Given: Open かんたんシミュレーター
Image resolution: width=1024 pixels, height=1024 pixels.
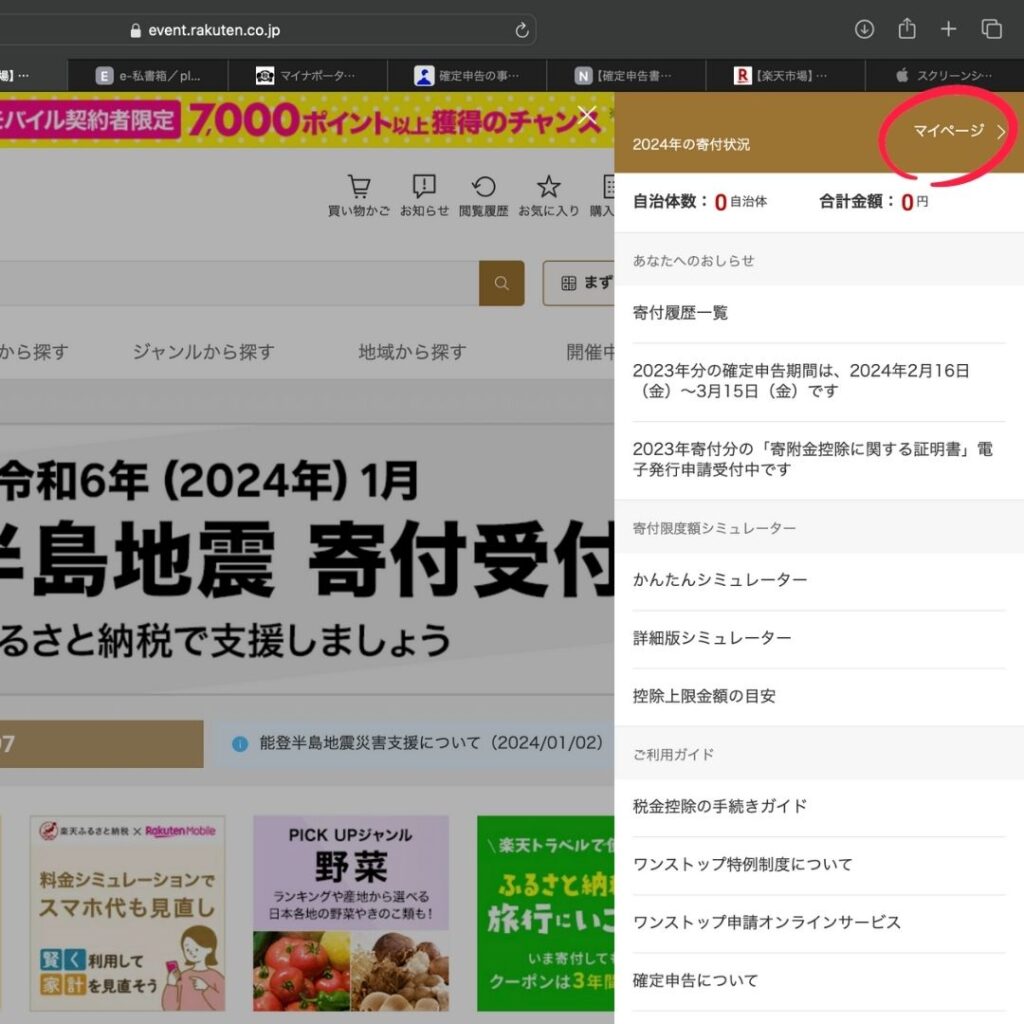Looking at the screenshot, I should click(x=819, y=580).
